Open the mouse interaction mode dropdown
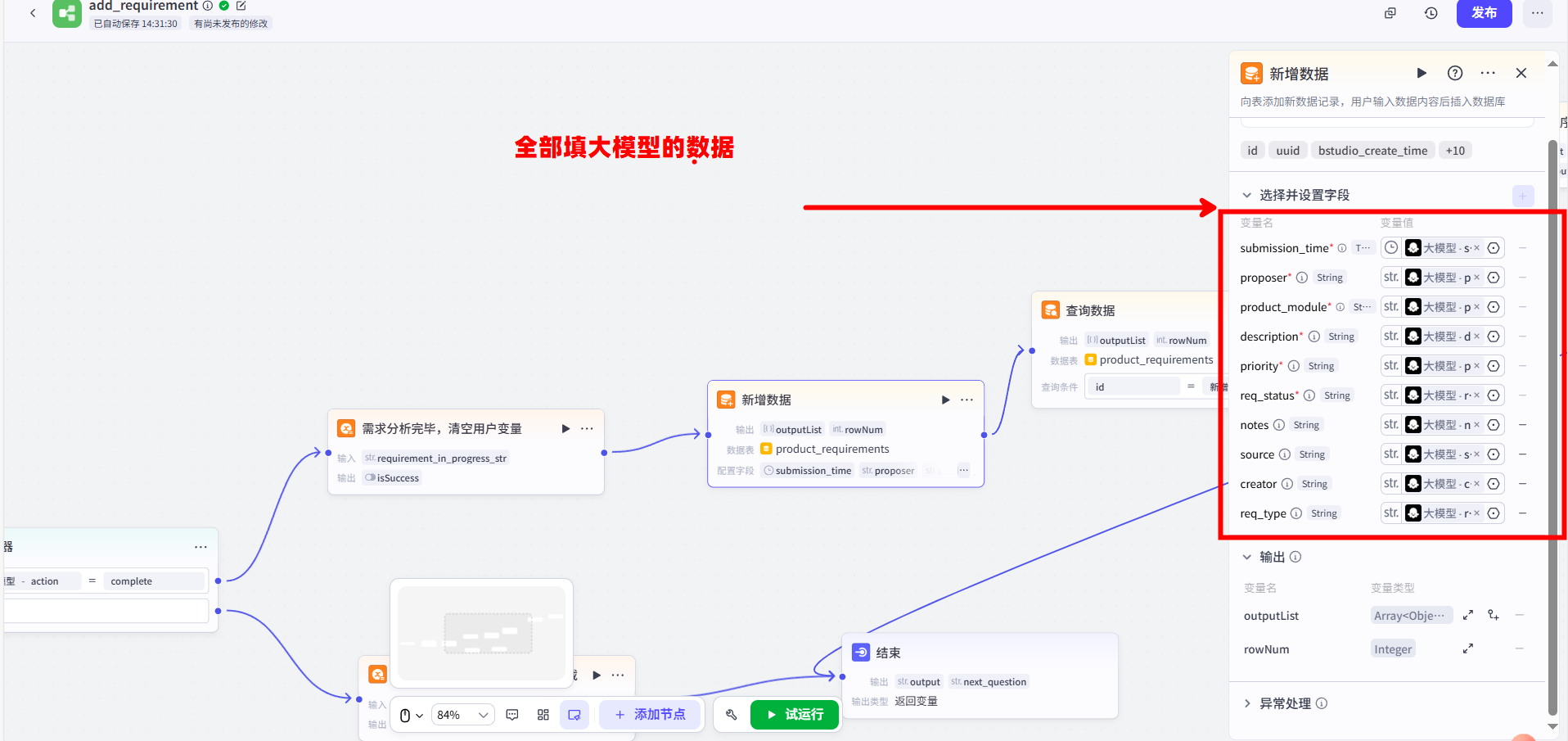Viewport: 1568px width, 741px height. pyautogui.click(x=411, y=715)
